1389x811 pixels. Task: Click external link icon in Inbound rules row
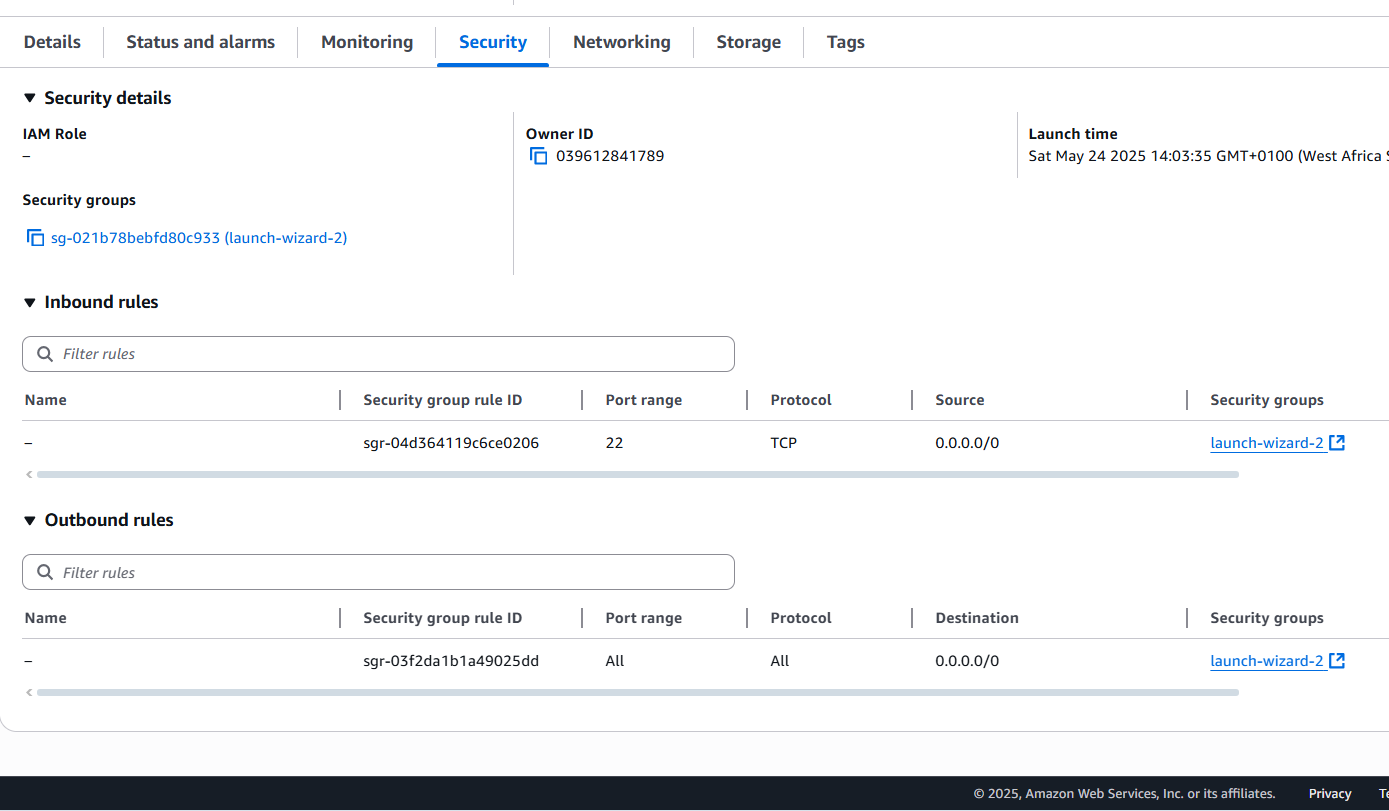(x=1337, y=442)
